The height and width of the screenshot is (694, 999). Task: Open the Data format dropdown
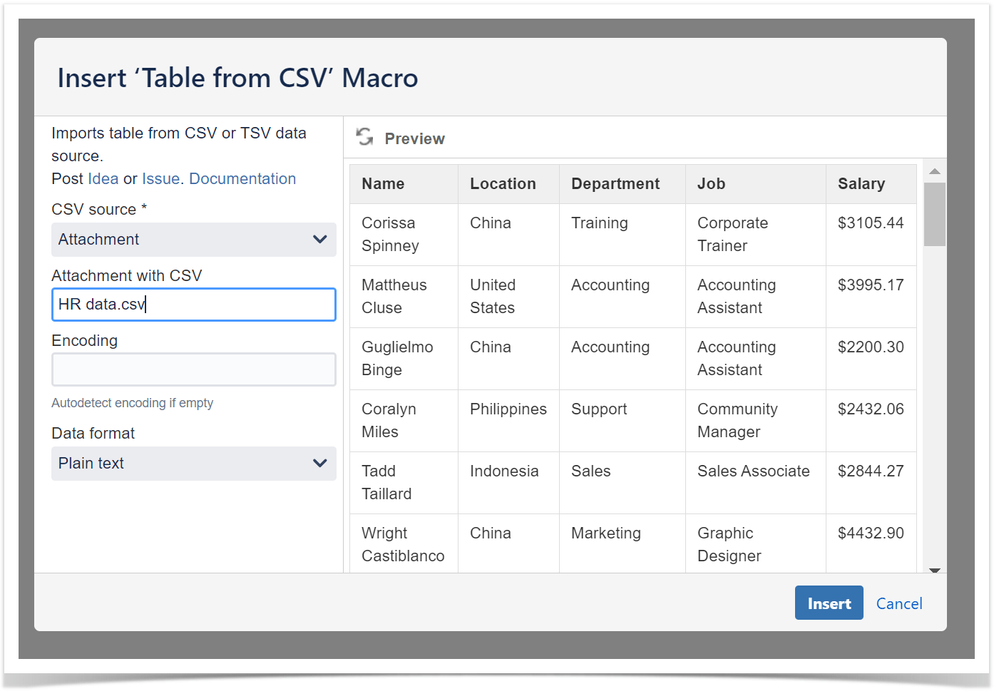tap(193, 463)
